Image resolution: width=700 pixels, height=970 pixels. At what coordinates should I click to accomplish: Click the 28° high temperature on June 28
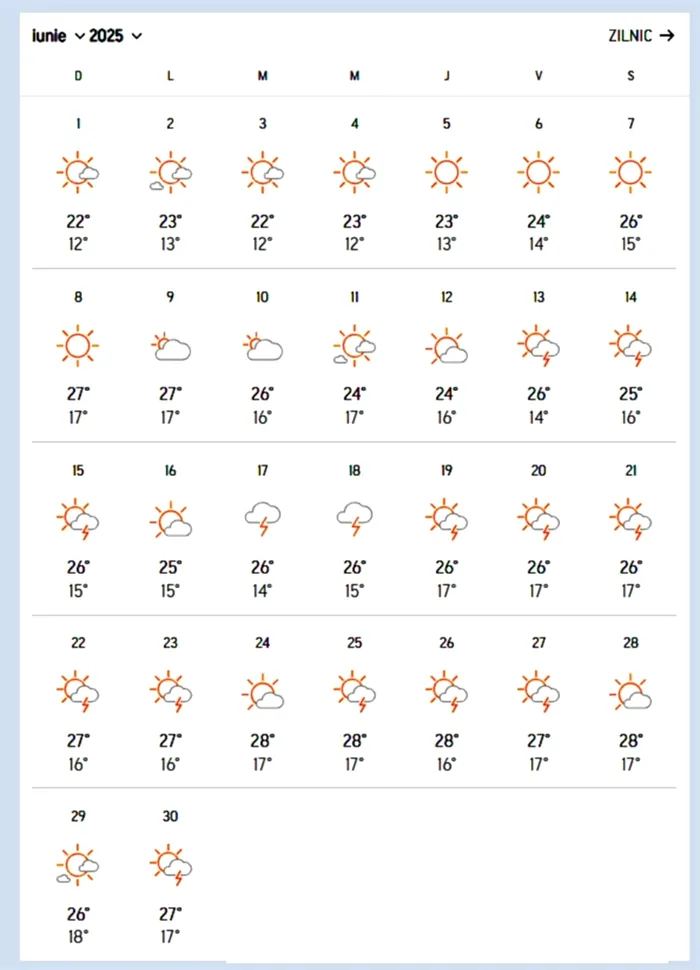pyautogui.click(x=630, y=740)
